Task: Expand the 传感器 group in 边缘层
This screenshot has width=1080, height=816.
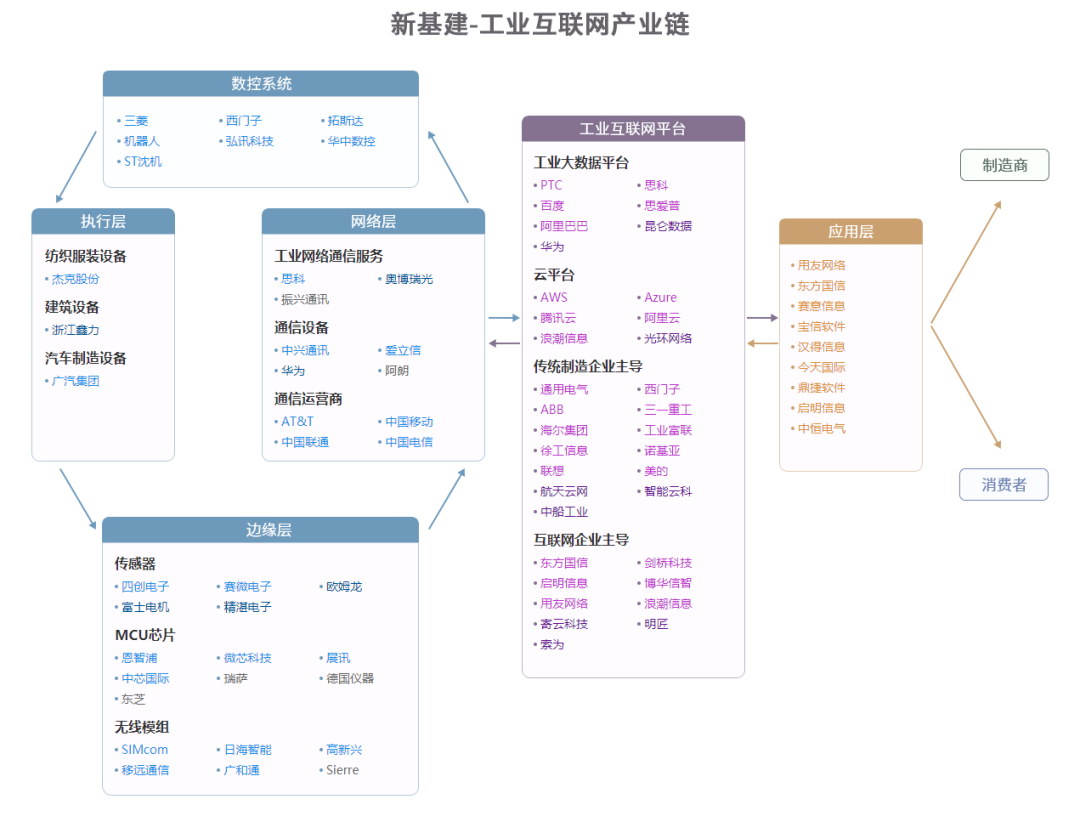Action: point(138,563)
